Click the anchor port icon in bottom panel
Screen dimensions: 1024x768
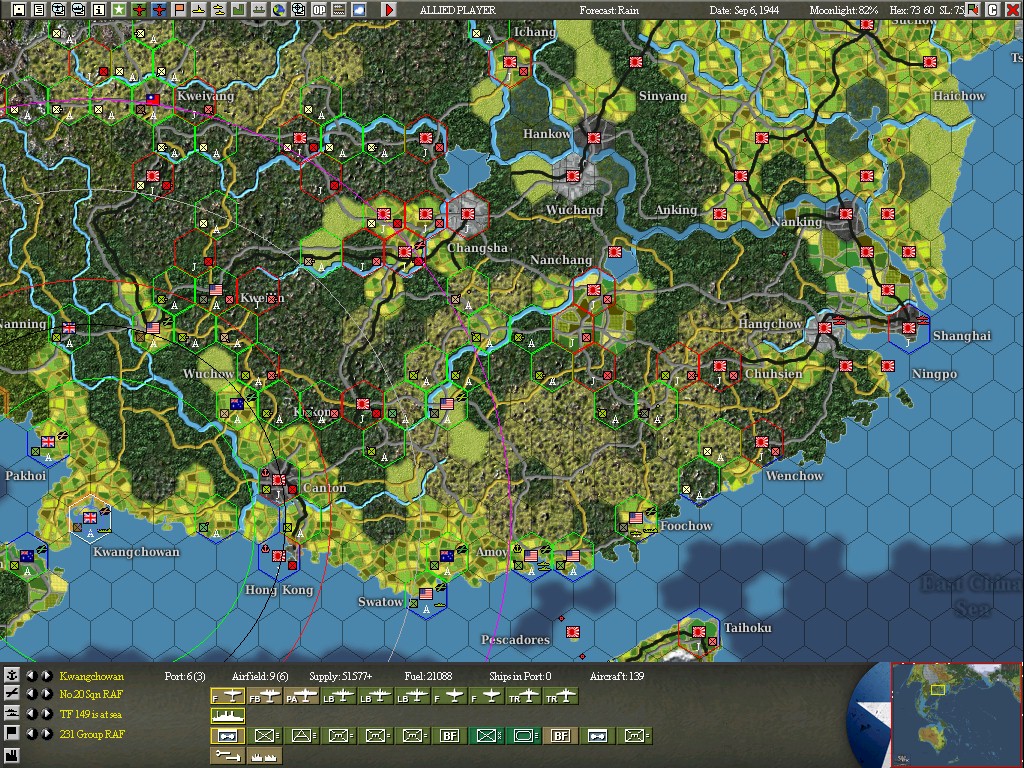coord(11,675)
